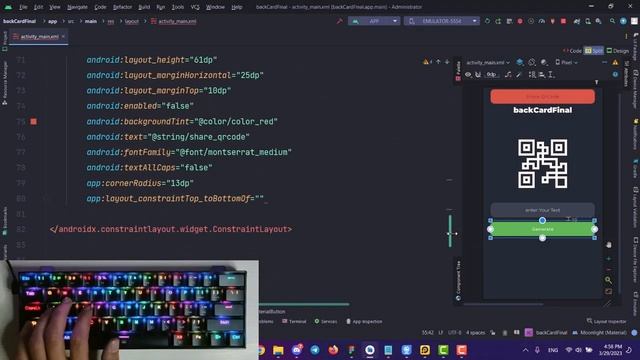Open the App Inspection tool window

tap(364, 321)
